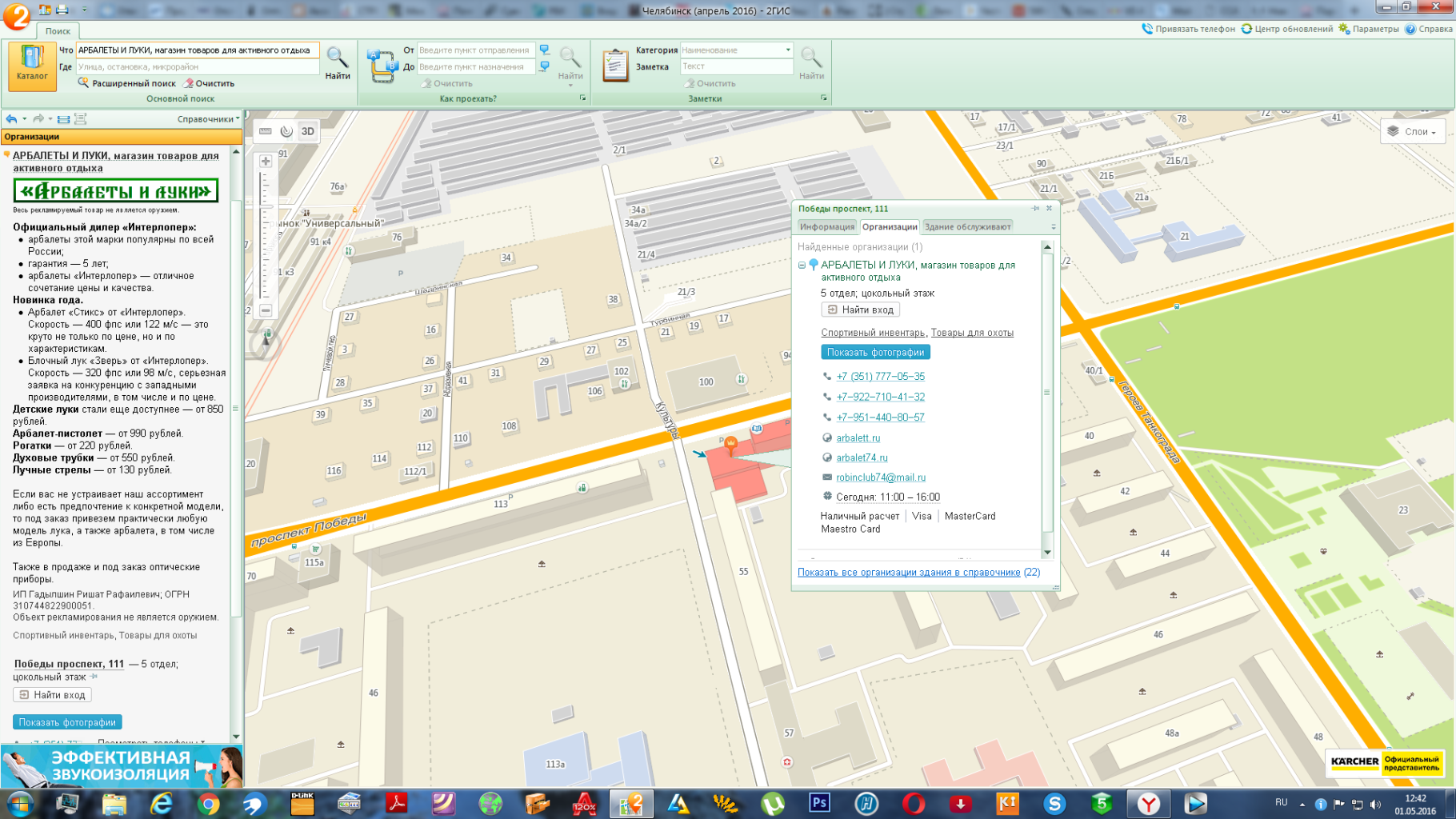Collapse the АРБАЛЕТЫ И ЛУКИ tree entry
Viewport: 1456px width, 819px height.
(x=802, y=265)
